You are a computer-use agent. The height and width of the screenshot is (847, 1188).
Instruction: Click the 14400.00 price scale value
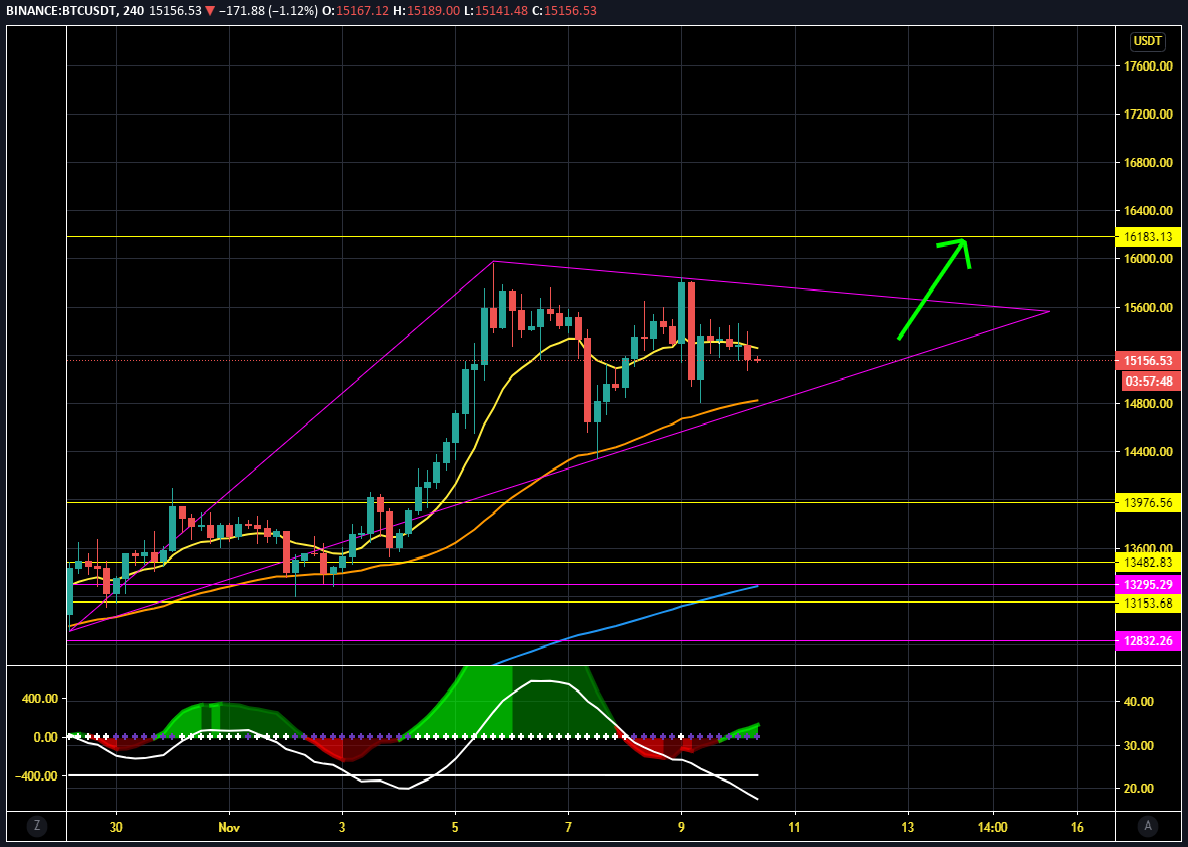pos(1149,452)
